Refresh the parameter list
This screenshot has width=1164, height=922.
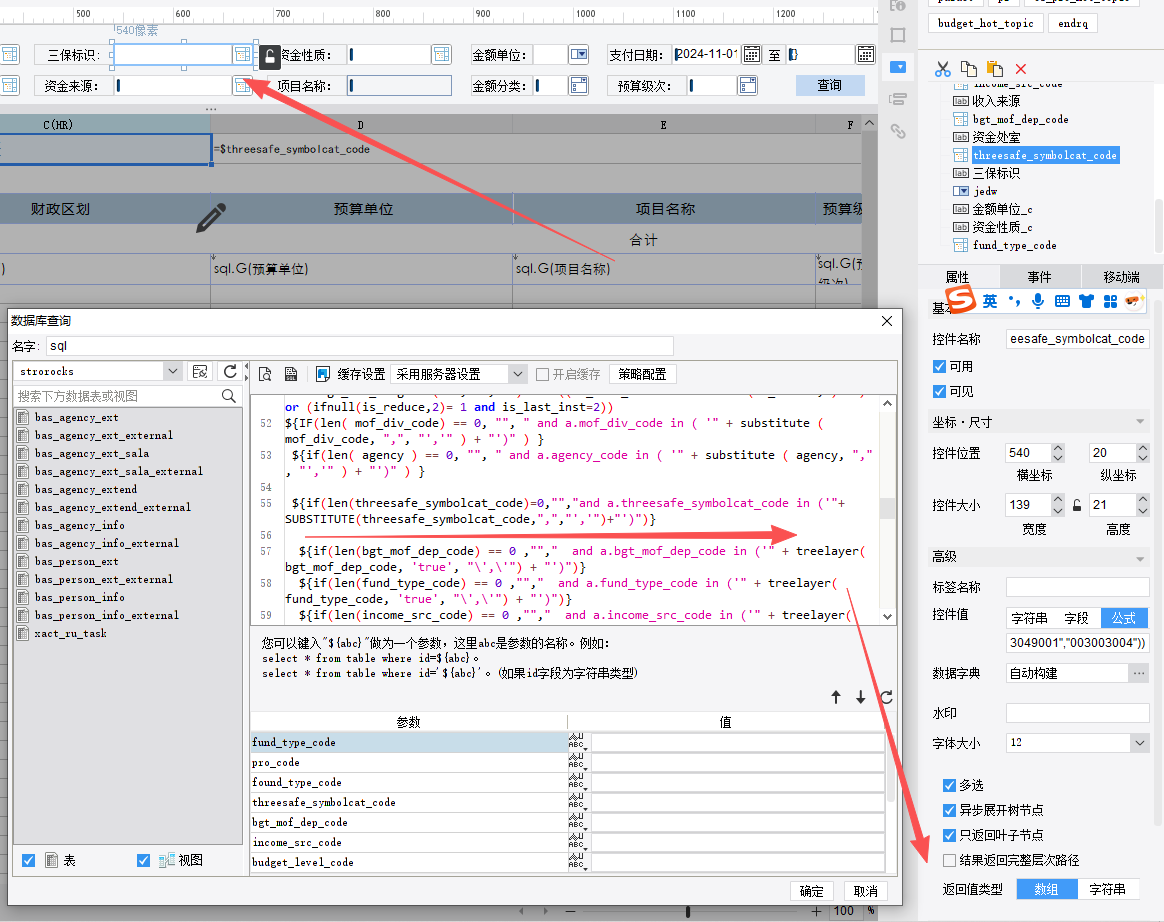885,697
